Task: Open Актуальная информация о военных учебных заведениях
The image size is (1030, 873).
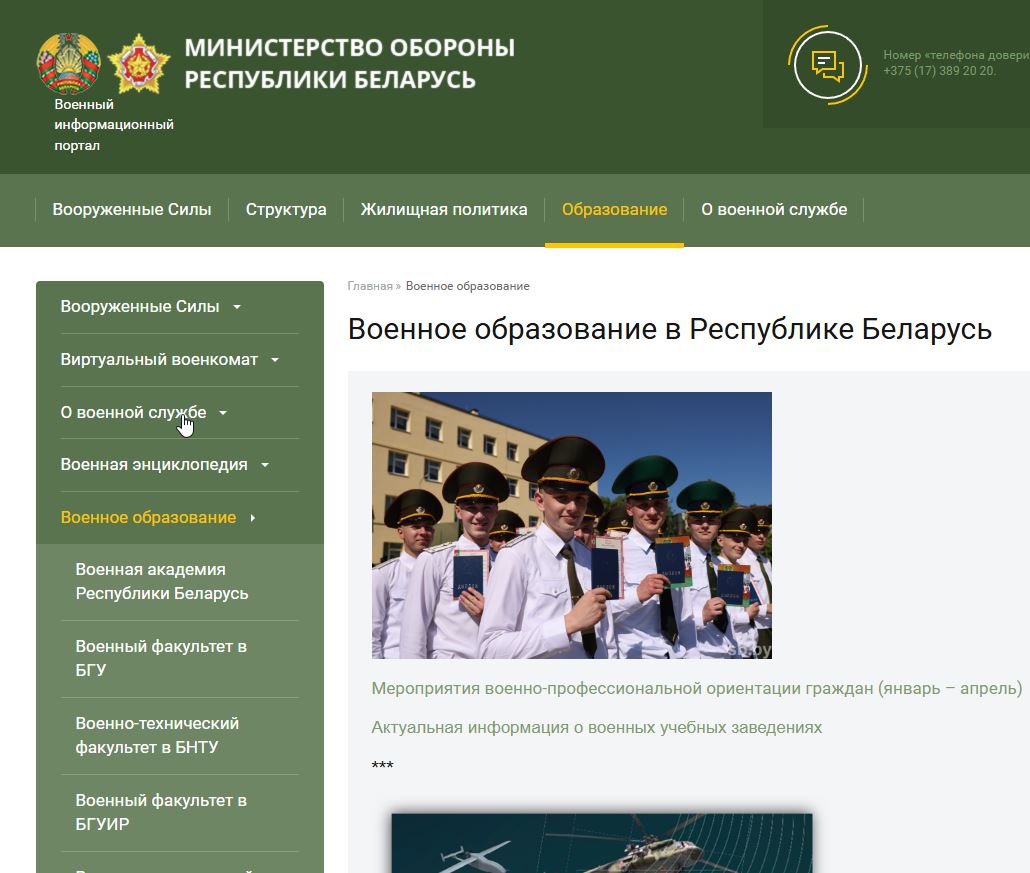Action: point(596,727)
